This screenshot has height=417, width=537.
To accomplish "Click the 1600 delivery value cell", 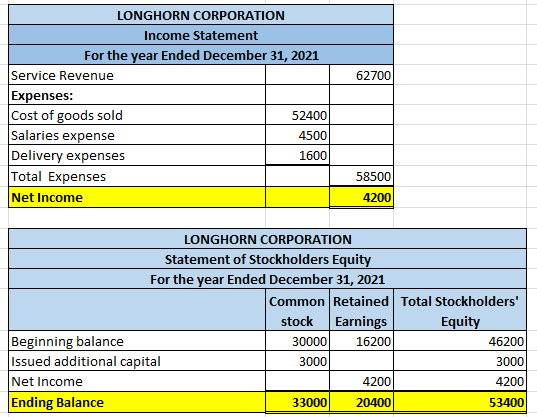I will 297,155.
